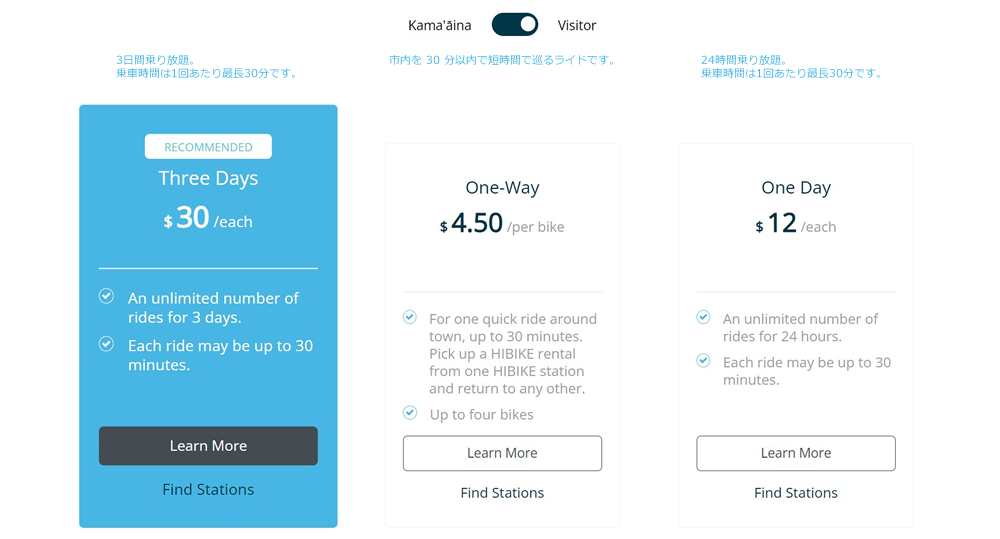Click checkmark icon beside Three Days 30-minute ride limit
The image size is (1000, 539).
pos(106,344)
